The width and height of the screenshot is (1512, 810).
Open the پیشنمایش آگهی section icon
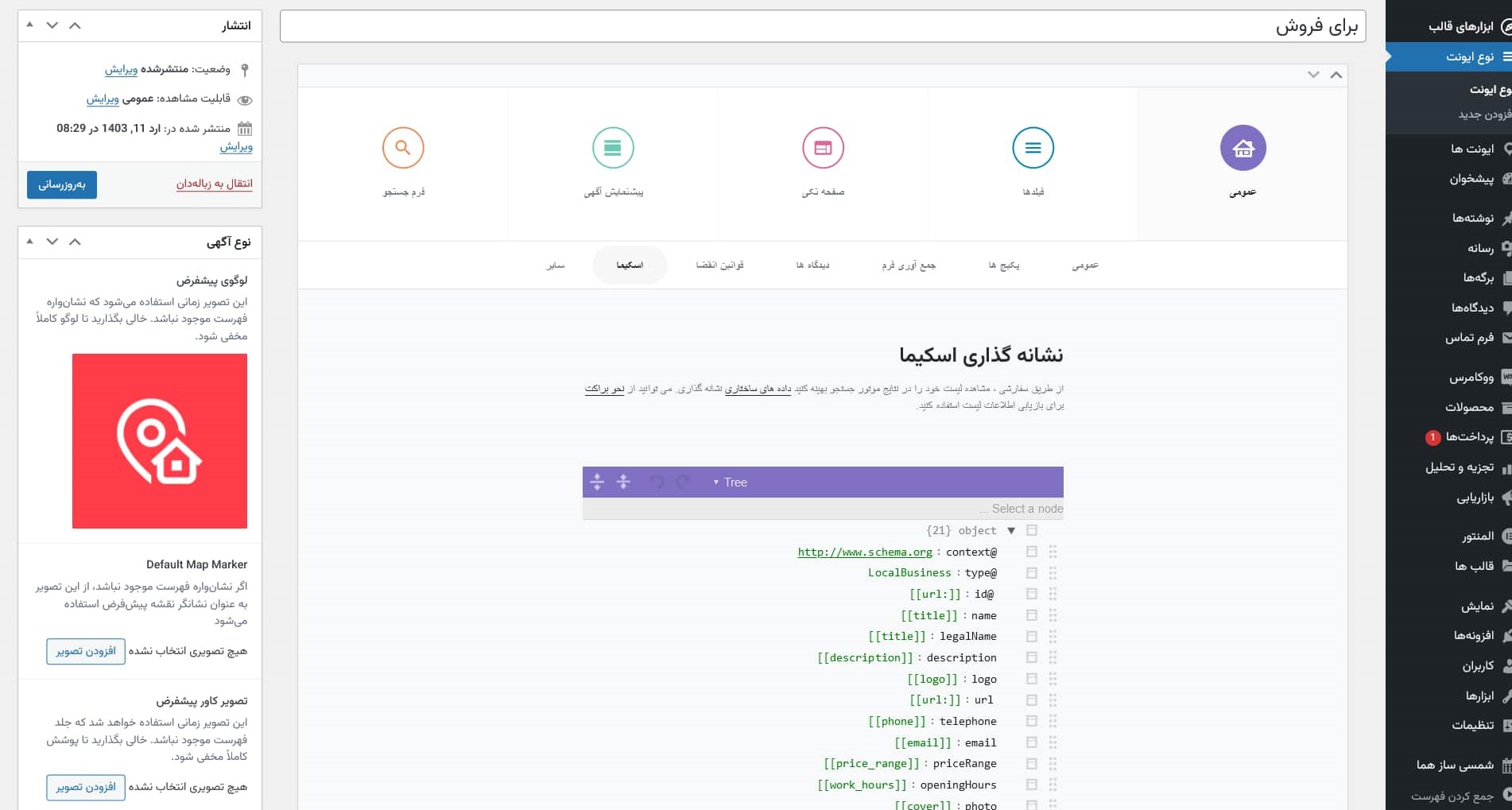click(x=613, y=148)
